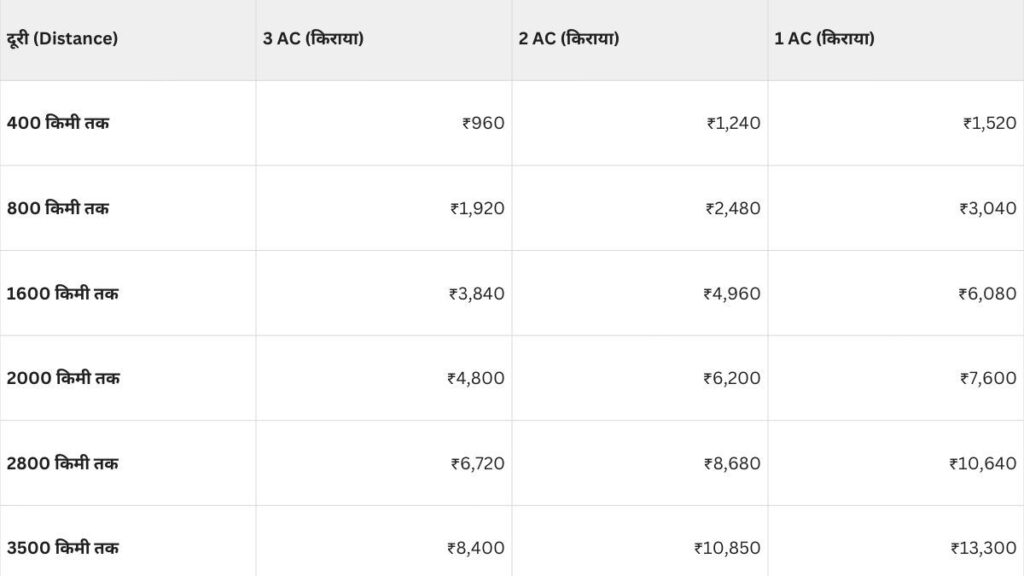Select the ₹6,080 fare cell
This screenshot has width=1024, height=576.
pos(989,294)
